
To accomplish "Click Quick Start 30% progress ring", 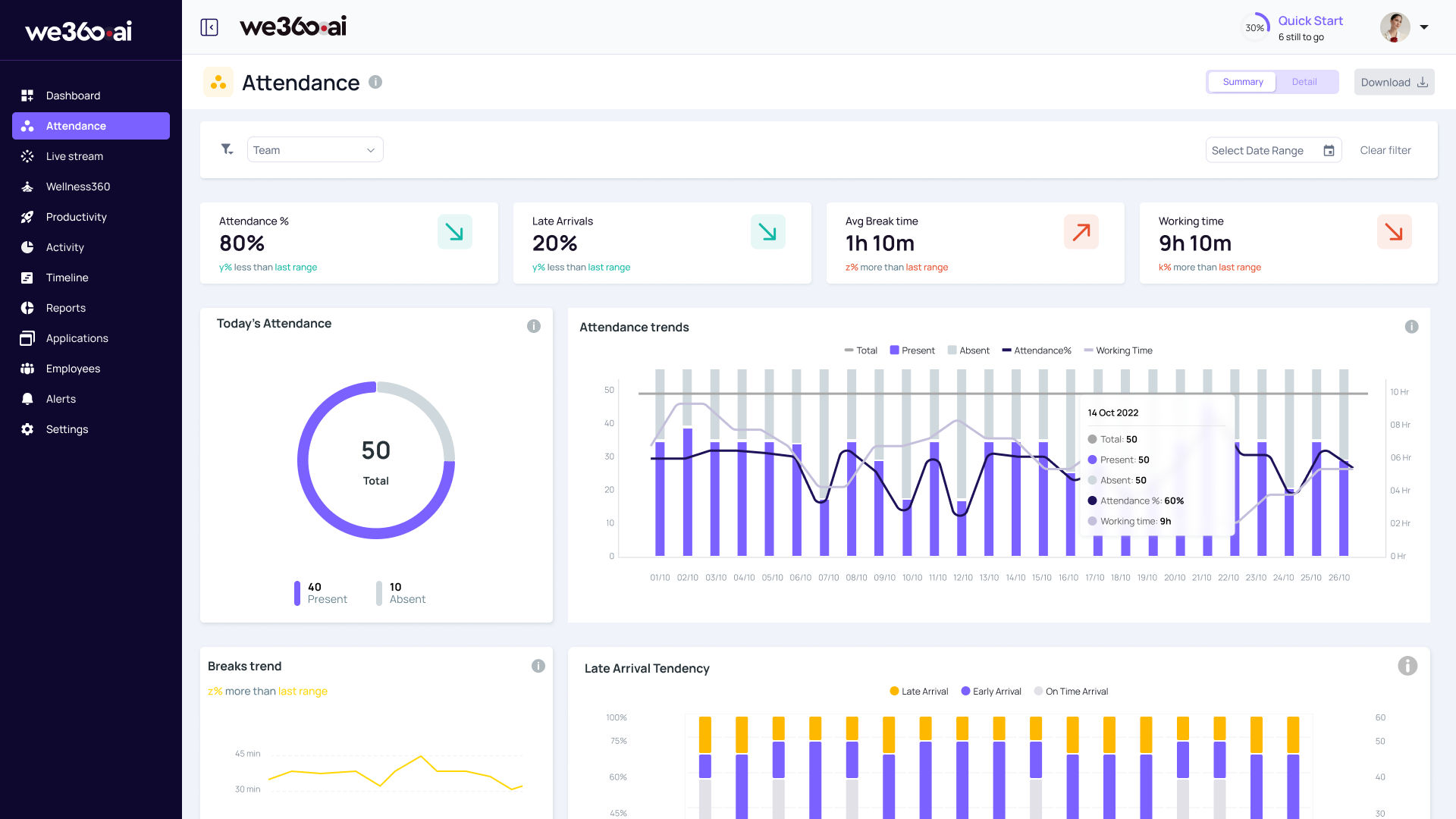I will (x=1255, y=27).
